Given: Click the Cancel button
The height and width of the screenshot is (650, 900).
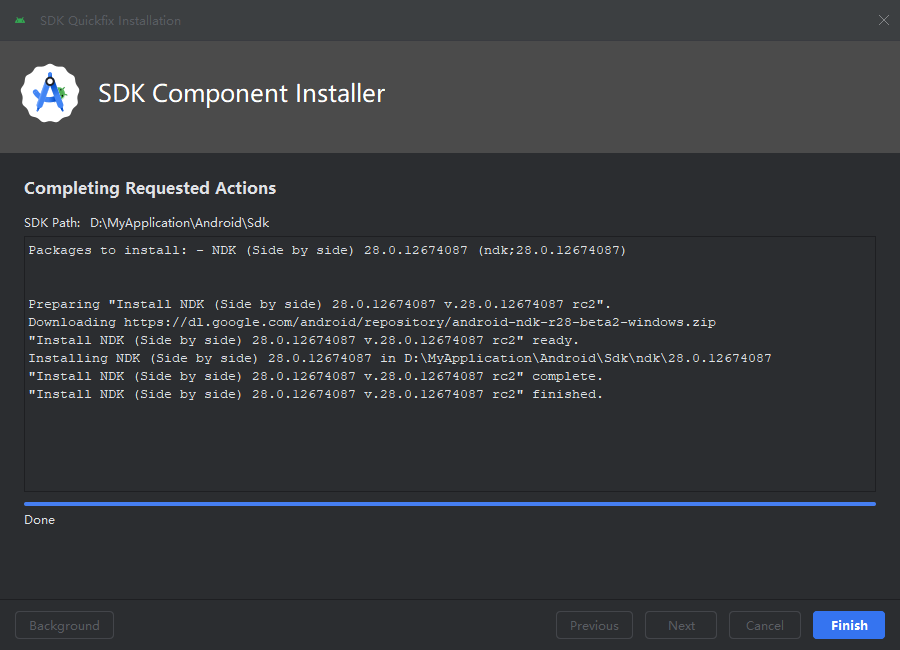Looking at the screenshot, I should [765, 625].
